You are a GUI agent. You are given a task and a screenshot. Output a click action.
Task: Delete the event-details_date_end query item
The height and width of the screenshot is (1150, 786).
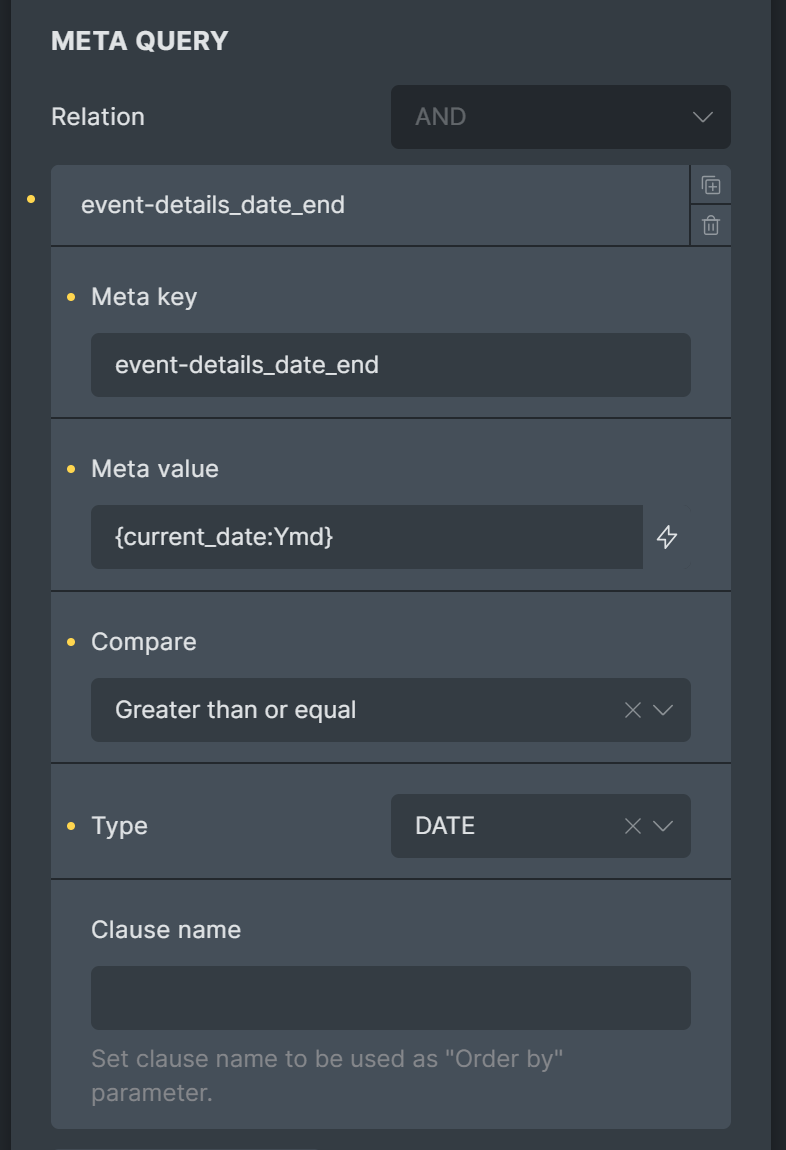point(710,225)
